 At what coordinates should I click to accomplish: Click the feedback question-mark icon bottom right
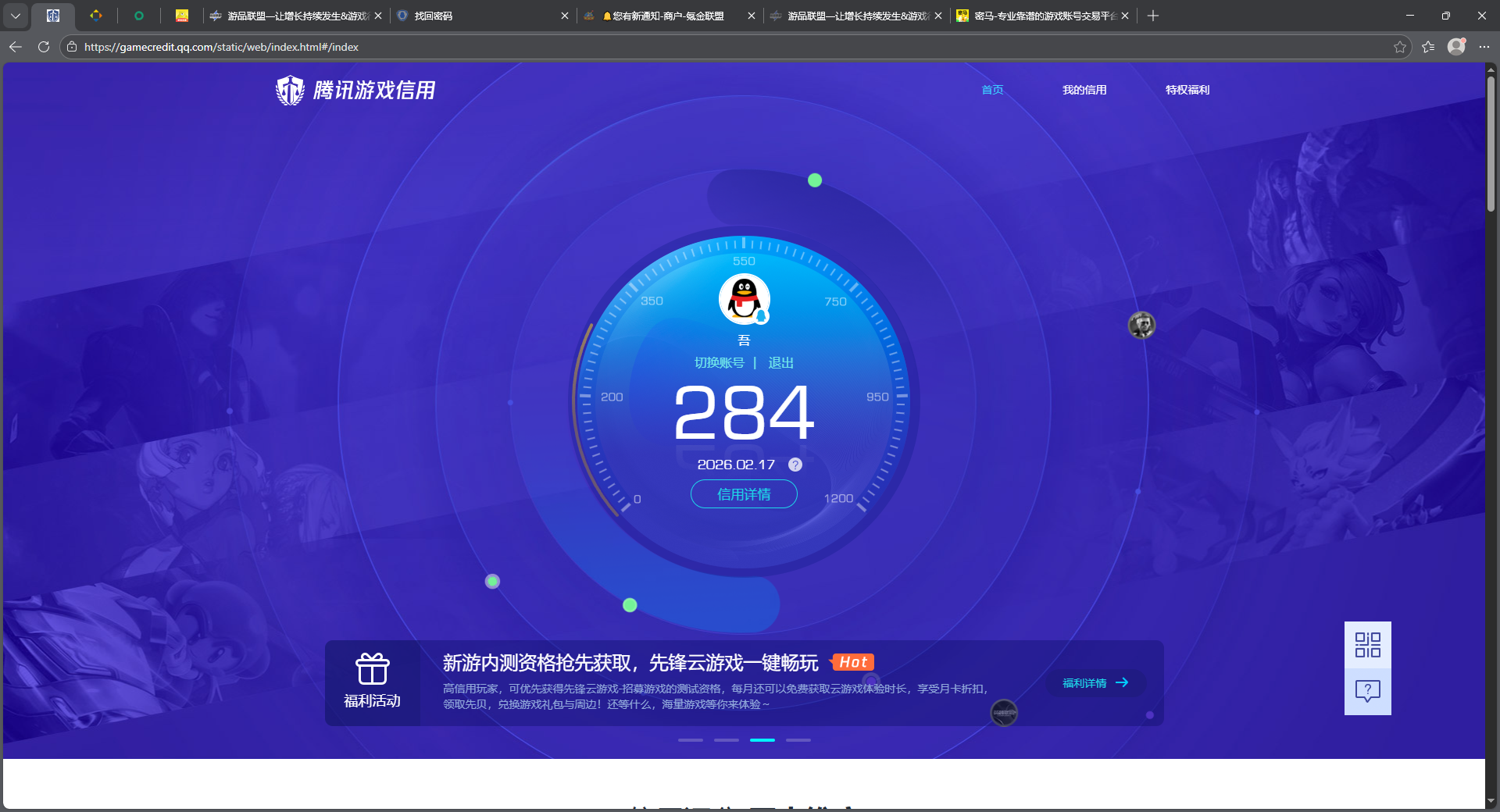pos(1367,692)
